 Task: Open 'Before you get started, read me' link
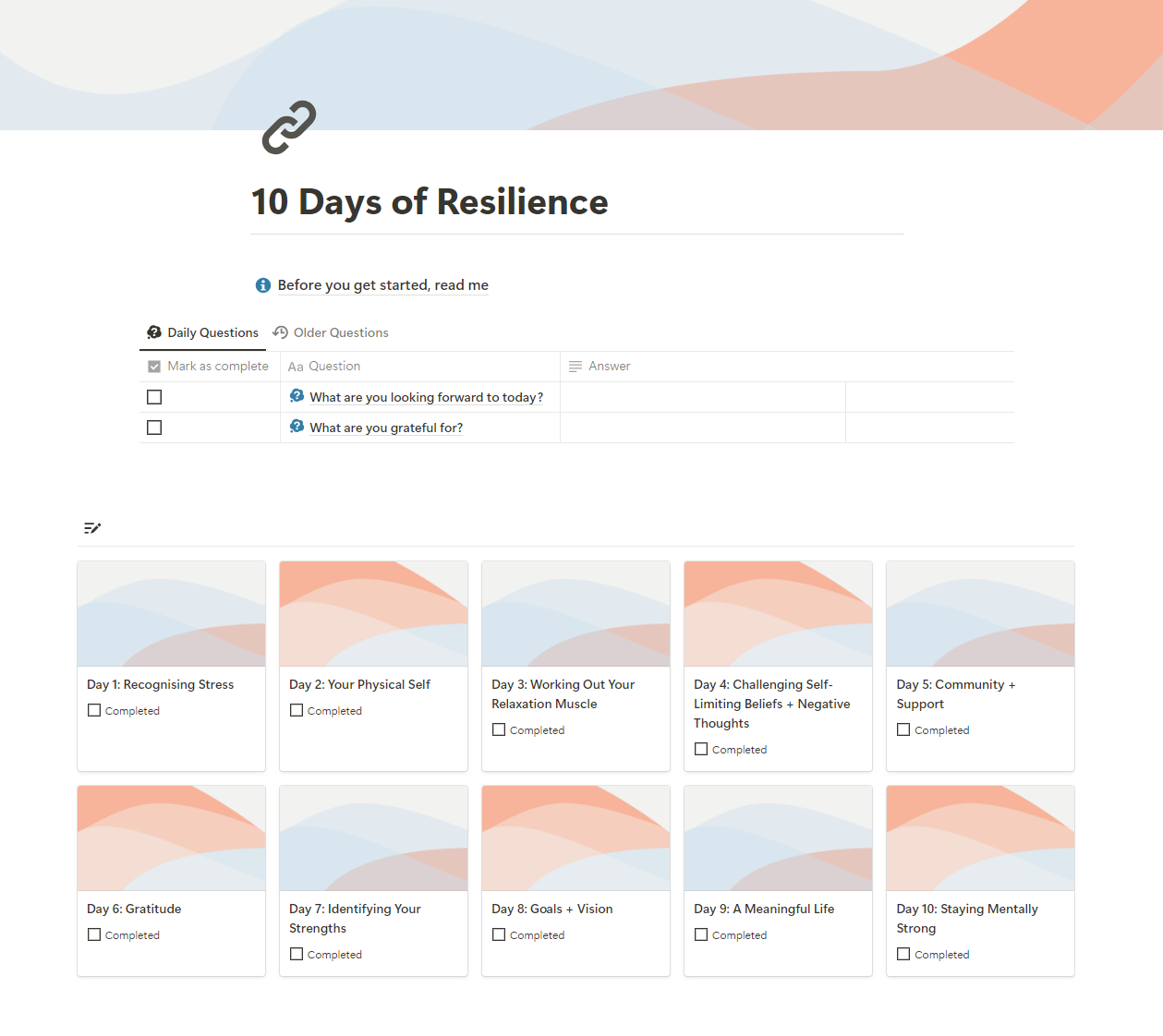382,285
